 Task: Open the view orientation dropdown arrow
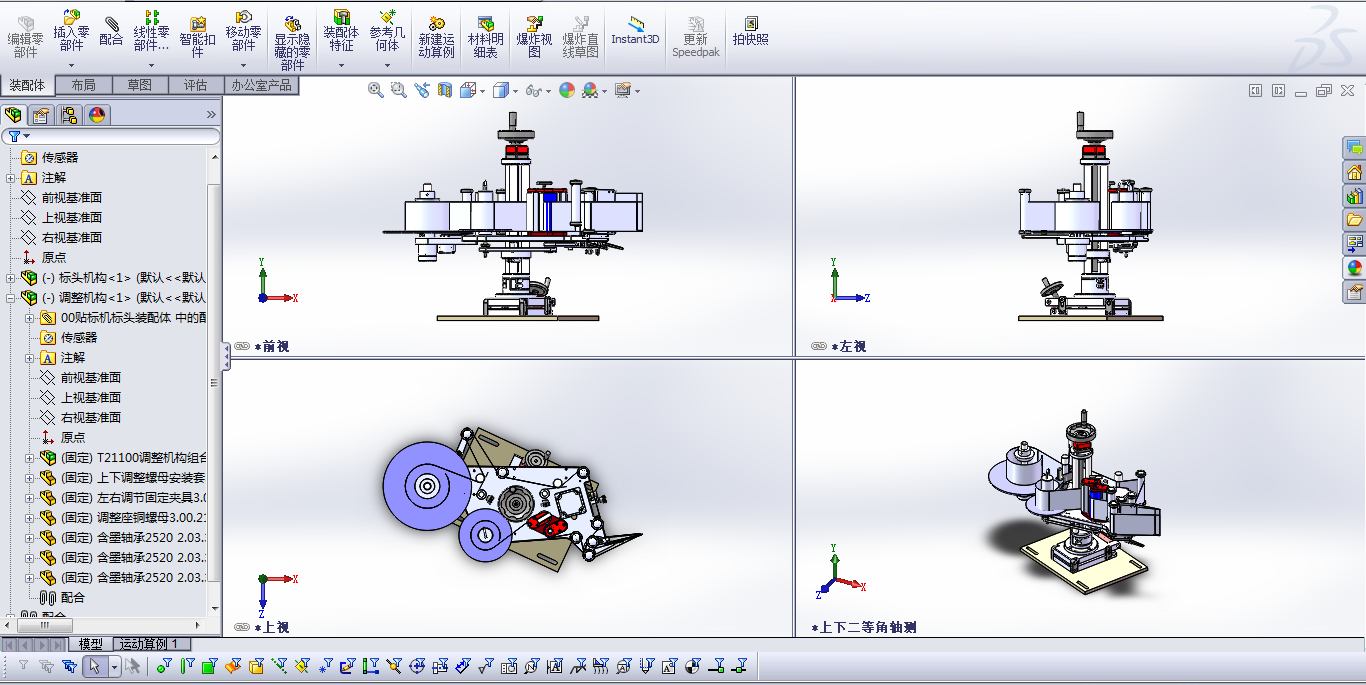(482, 91)
